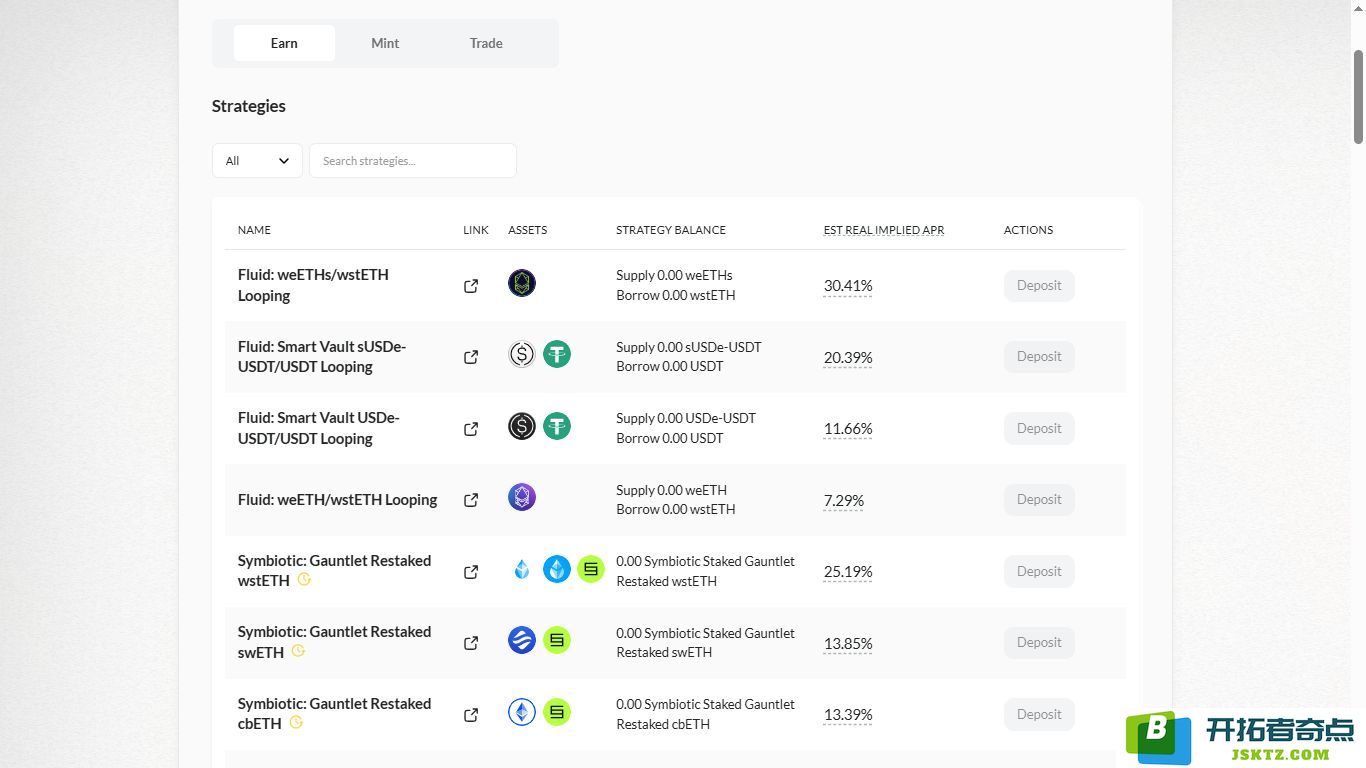The width and height of the screenshot is (1366, 768).
Task: Click clock icon next to Restaked swETH
Action: (298, 651)
